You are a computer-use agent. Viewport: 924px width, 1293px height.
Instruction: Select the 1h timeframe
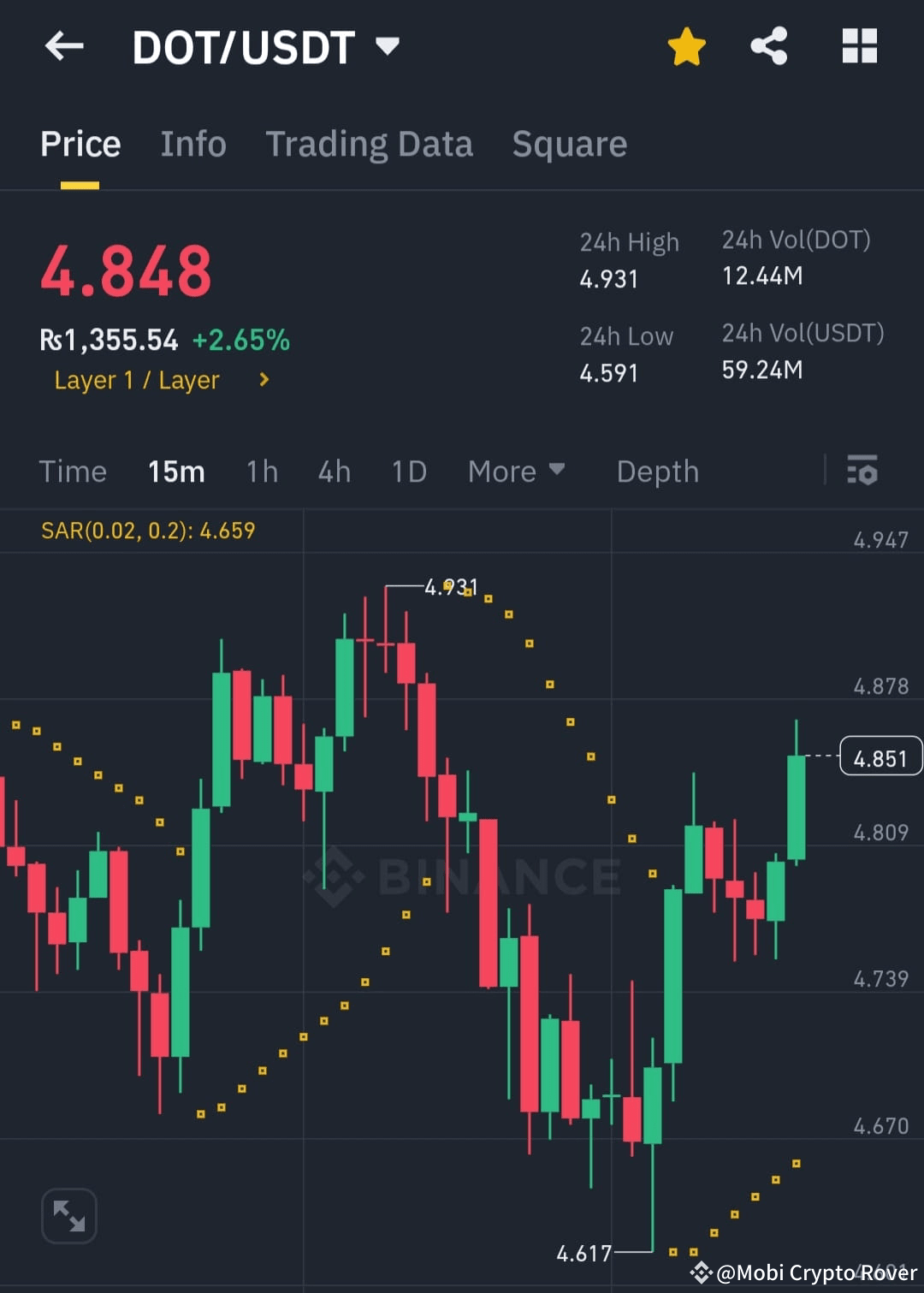coord(262,472)
